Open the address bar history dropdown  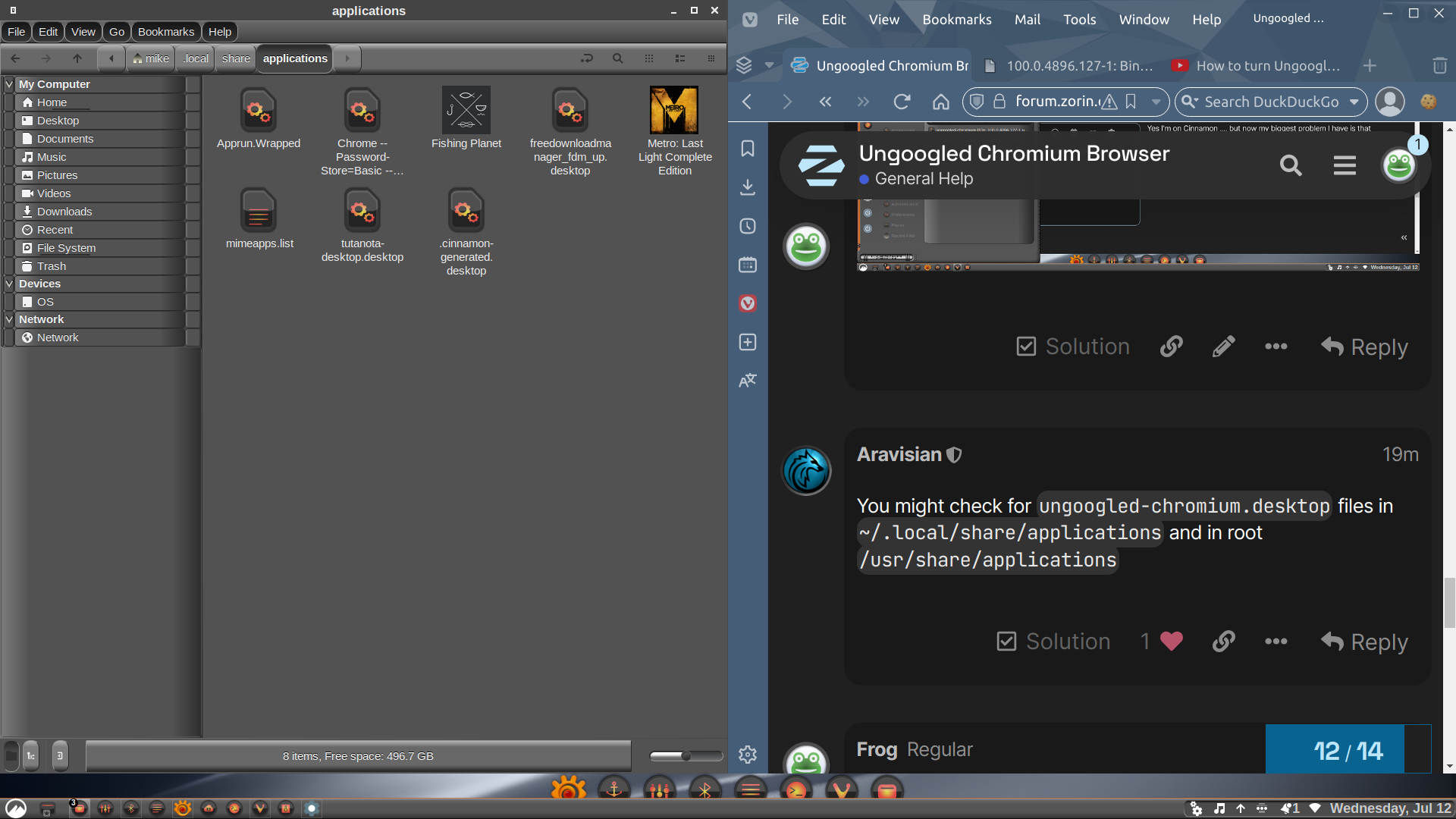click(x=1156, y=102)
